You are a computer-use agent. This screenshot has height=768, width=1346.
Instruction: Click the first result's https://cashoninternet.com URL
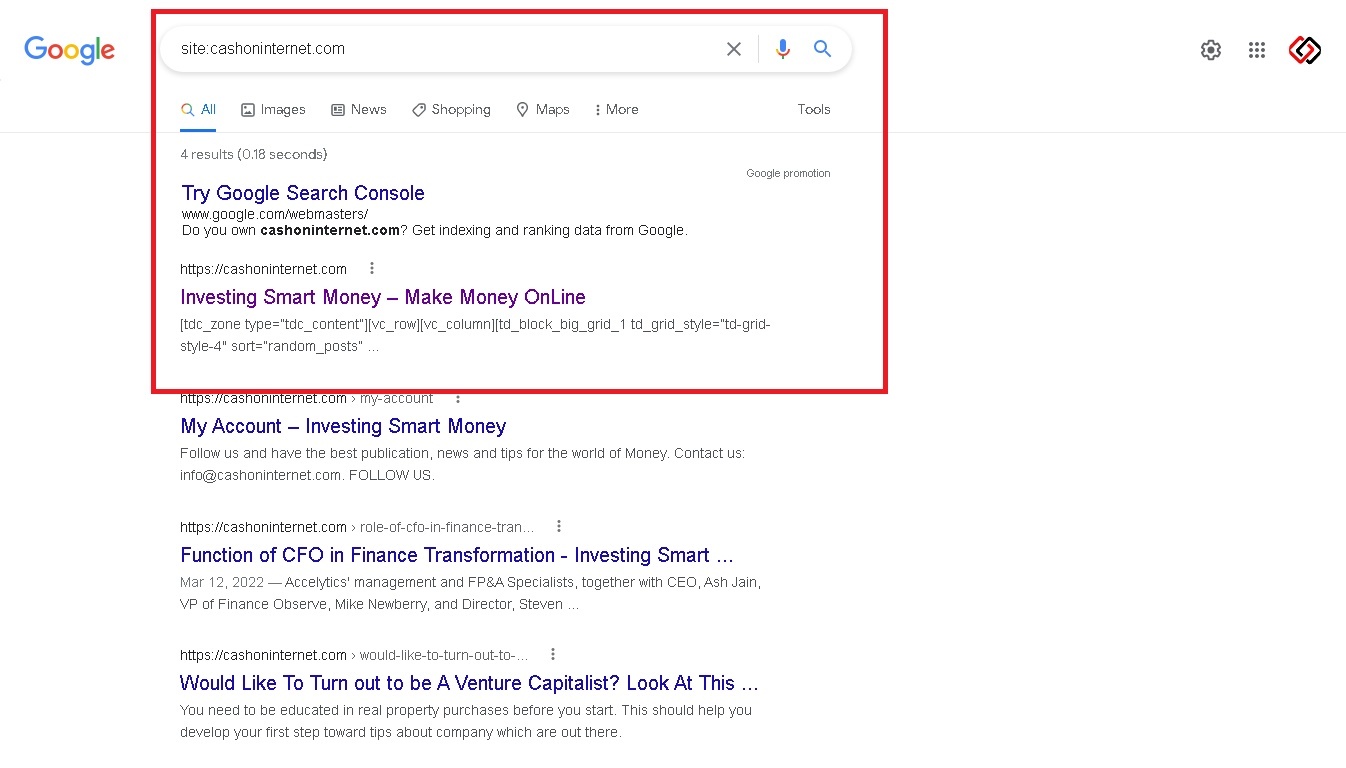pos(263,269)
